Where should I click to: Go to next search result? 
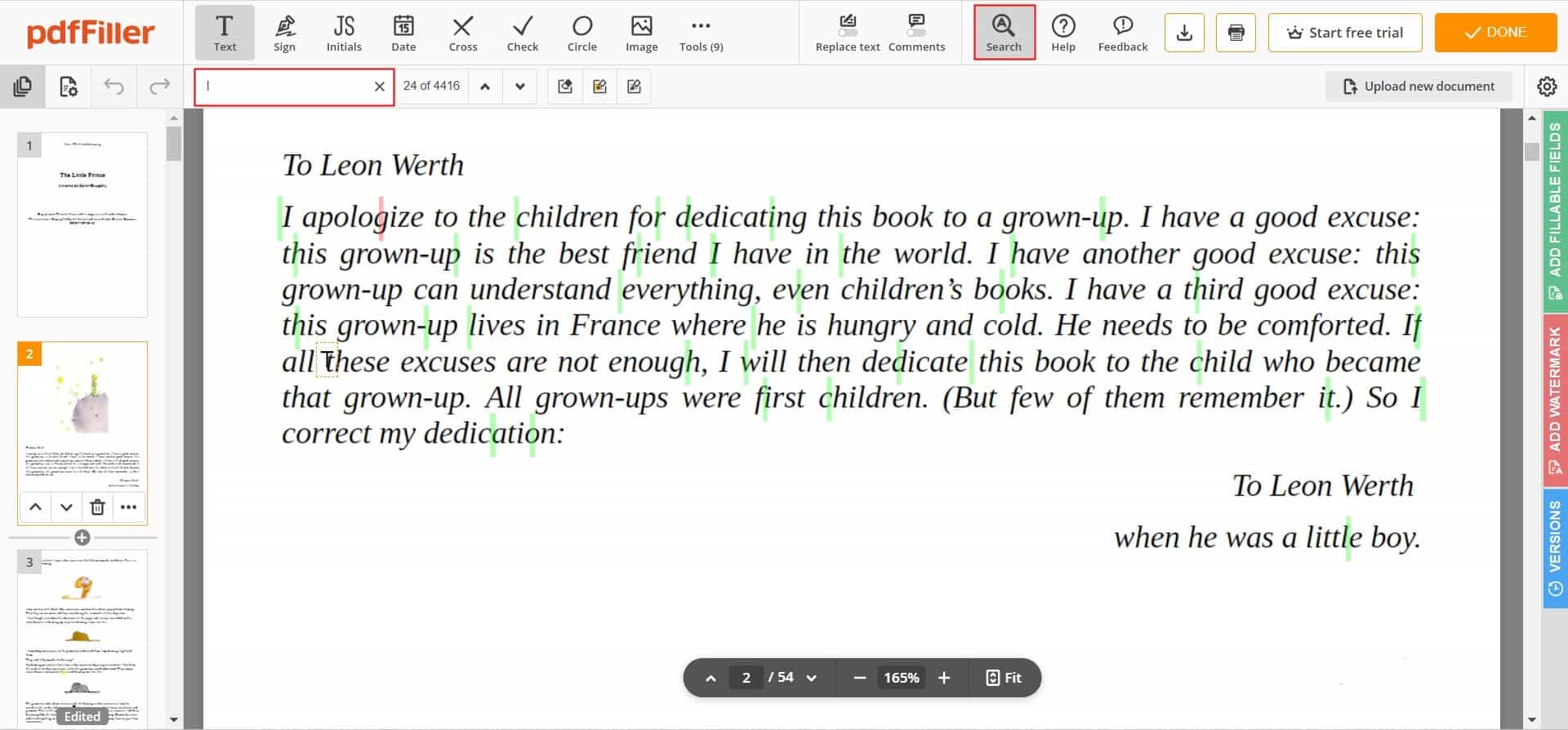tap(520, 87)
